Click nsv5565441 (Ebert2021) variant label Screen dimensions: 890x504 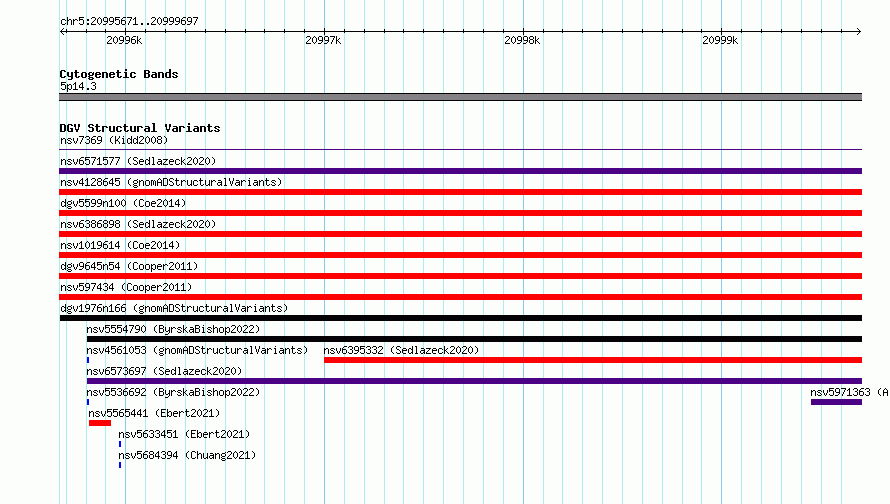coord(154,413)
